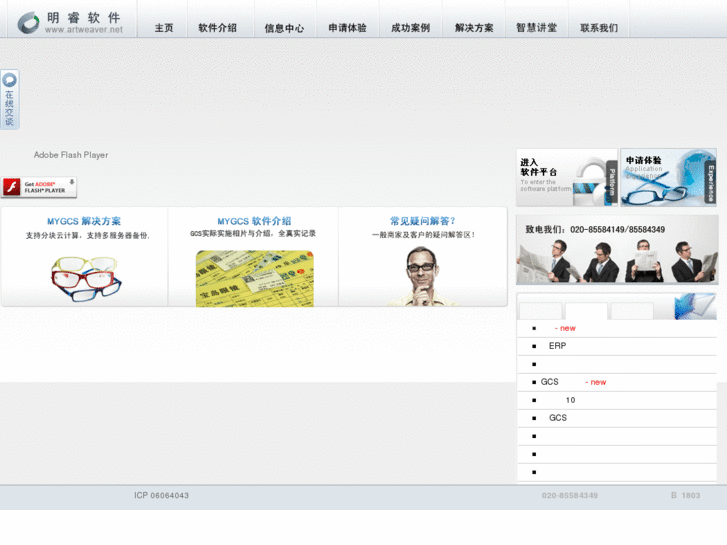Open the 申请体验 Experience banner
This screenshot has height=545, width=727.
tap(668, 177)
